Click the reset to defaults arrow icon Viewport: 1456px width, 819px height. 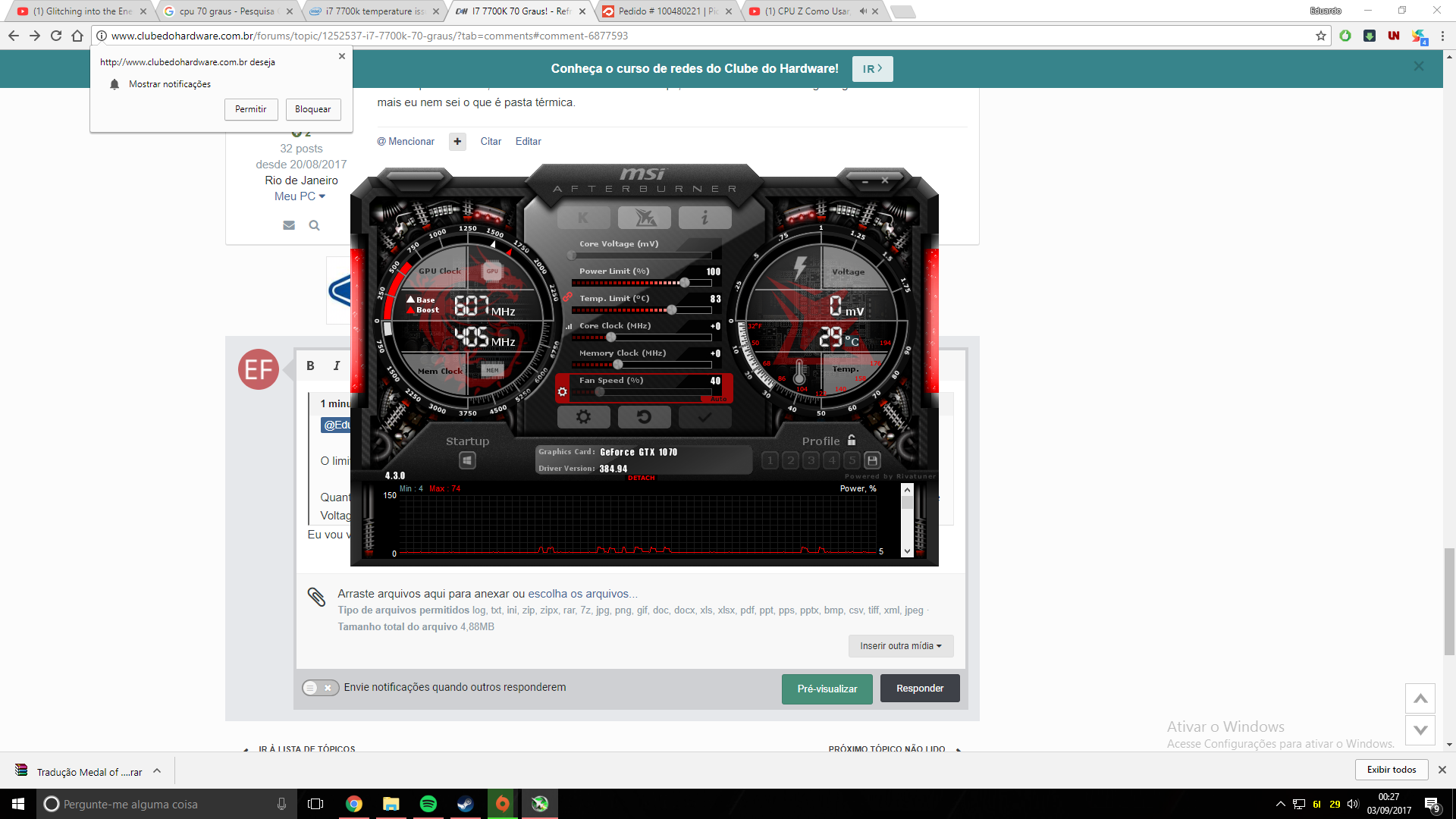644,416
